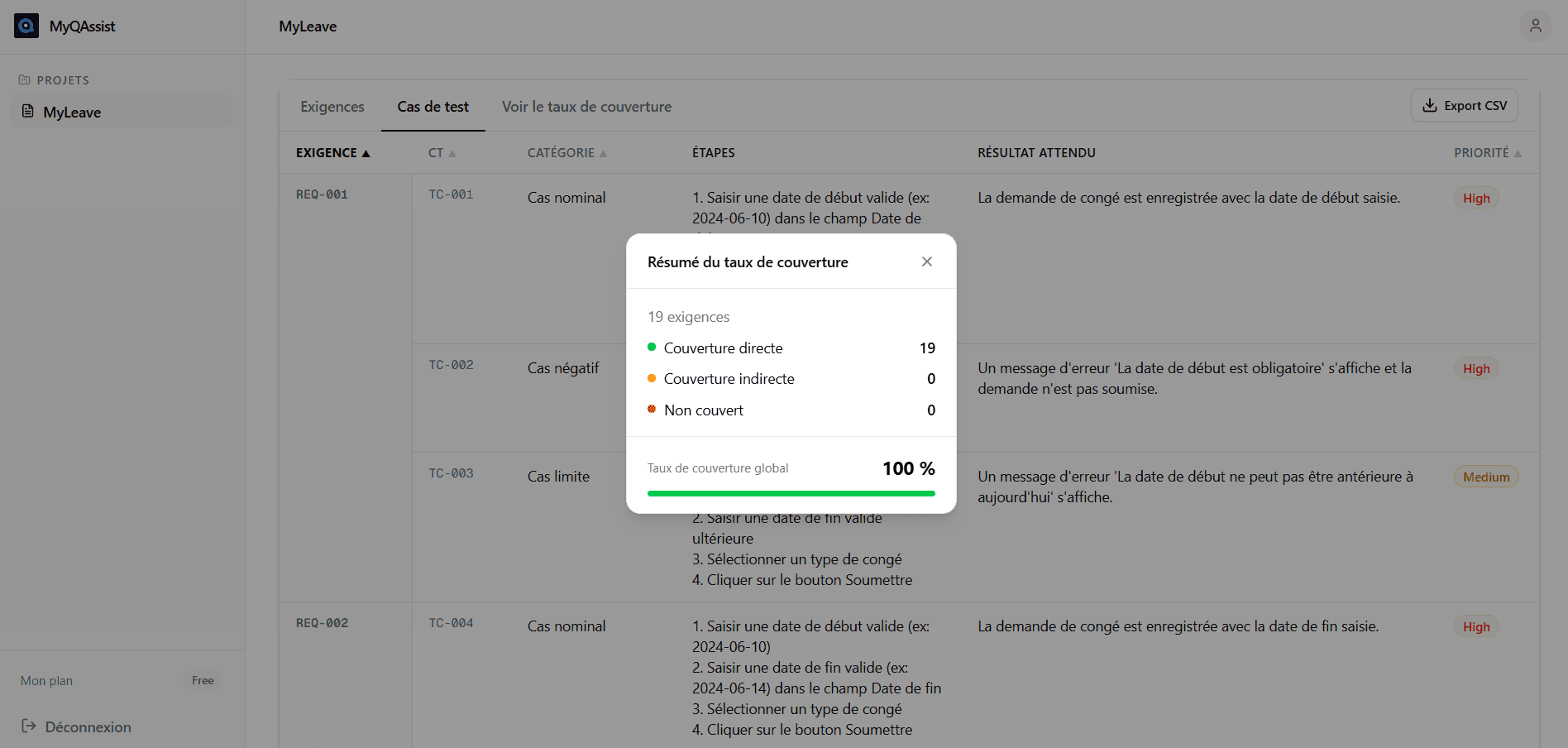
Task: Open the user profile icon top right
Action: [1536, 26]
